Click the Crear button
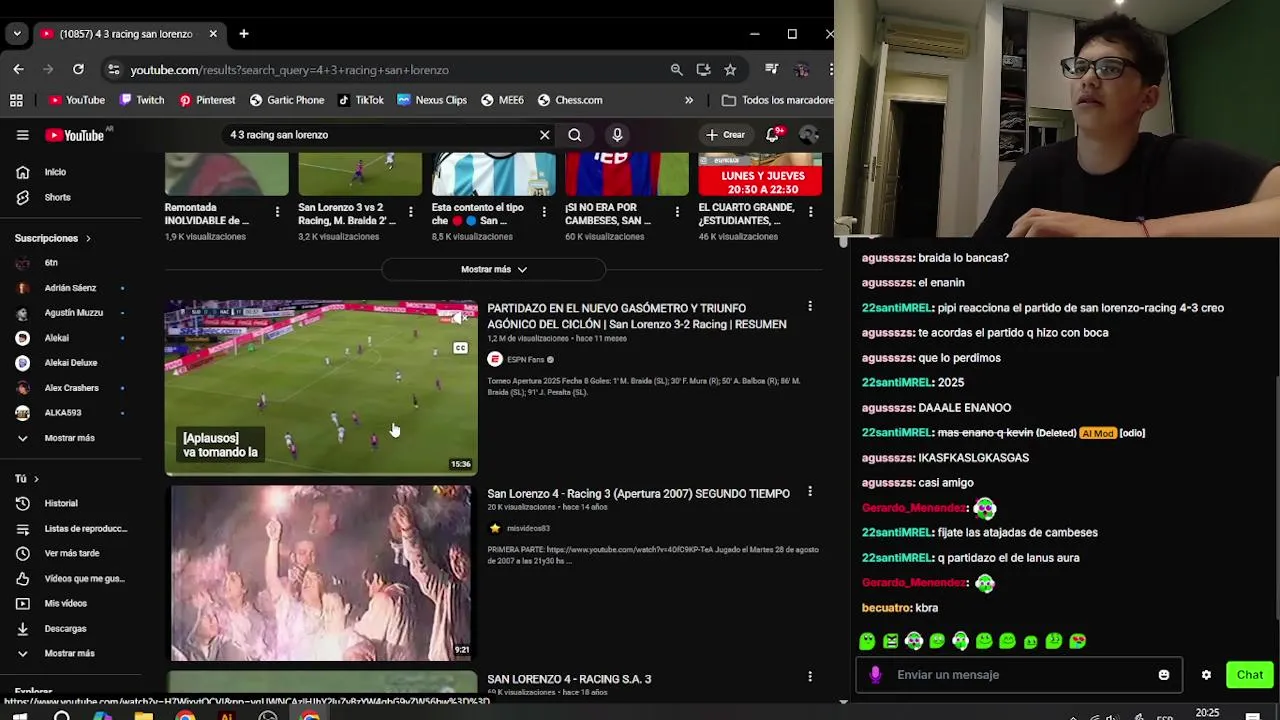The image size is (1280, 720). 725,135
